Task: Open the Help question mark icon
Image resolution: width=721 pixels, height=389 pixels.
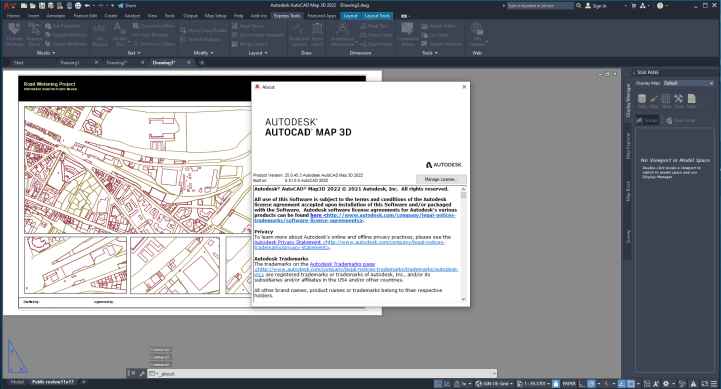Action: point(660,6)
